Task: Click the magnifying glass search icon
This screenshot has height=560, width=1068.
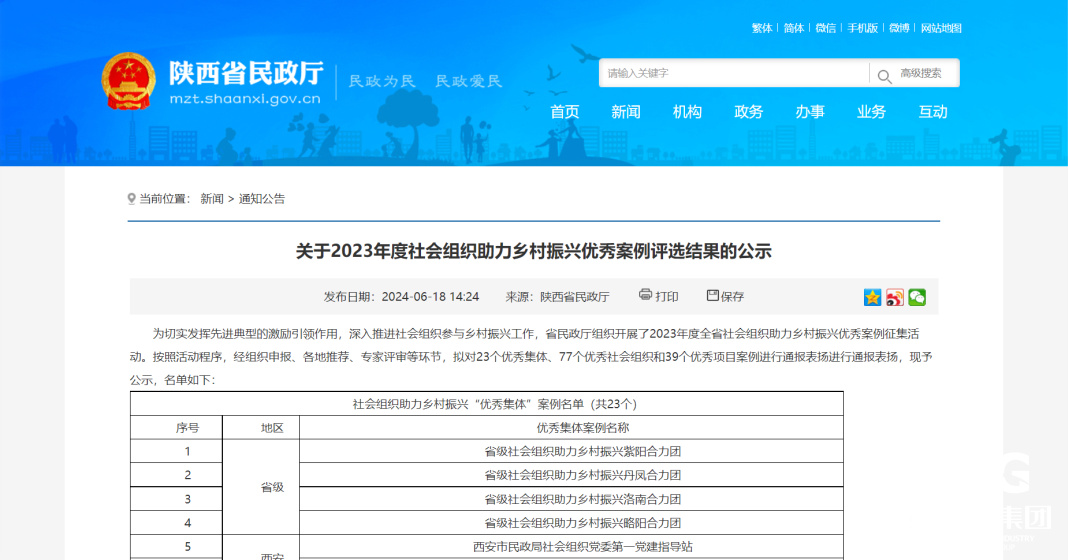Action: coord(884,75)
